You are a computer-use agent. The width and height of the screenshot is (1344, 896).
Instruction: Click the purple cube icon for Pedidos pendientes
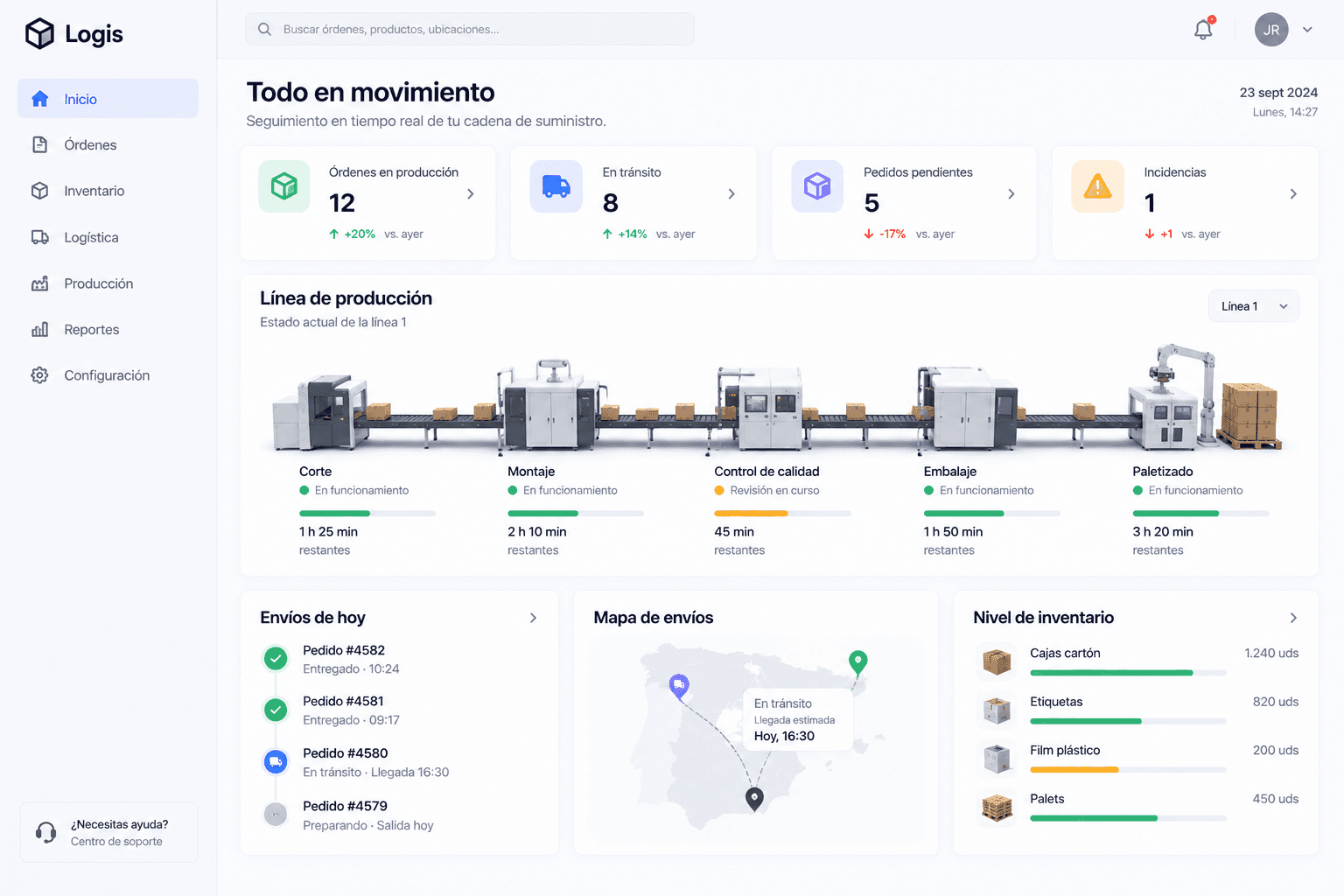pos(817,185)
